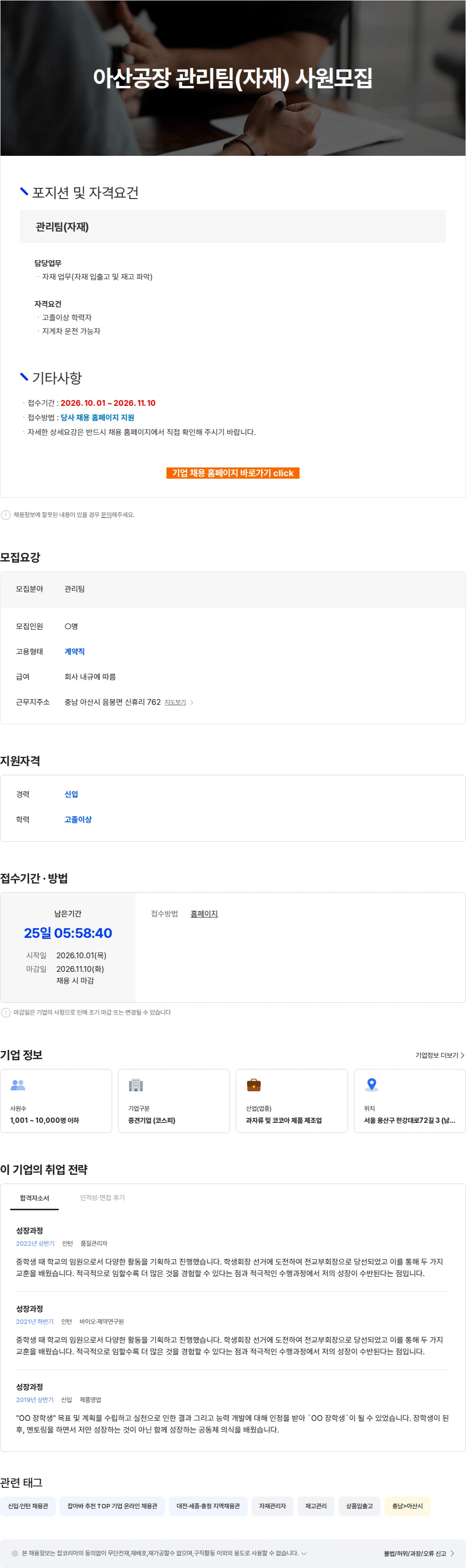Click the 사원수 company info card

point(56,1101)
